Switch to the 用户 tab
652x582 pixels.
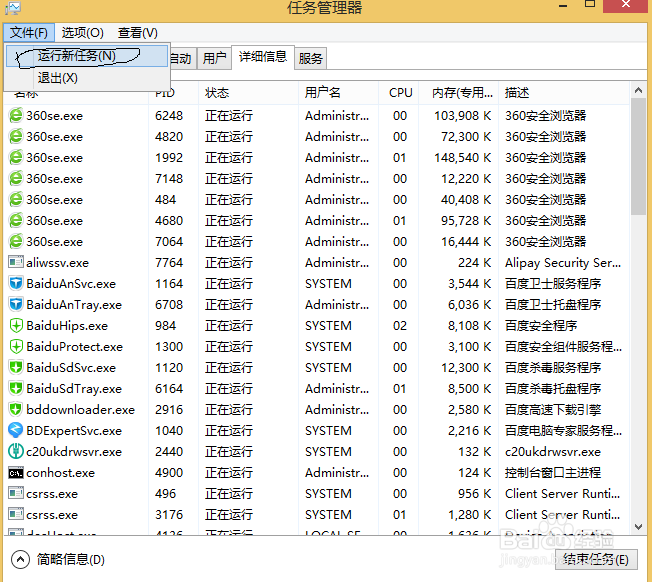coord(214,58)
